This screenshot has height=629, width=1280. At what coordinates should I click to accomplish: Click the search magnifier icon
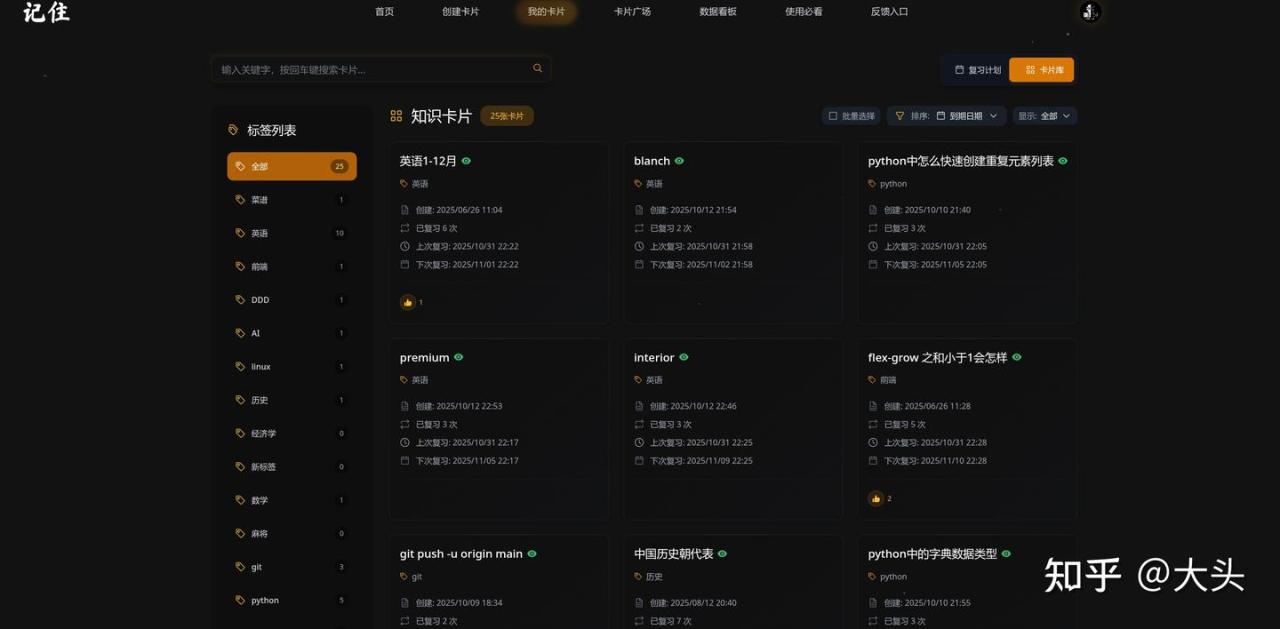click(537, 69)
